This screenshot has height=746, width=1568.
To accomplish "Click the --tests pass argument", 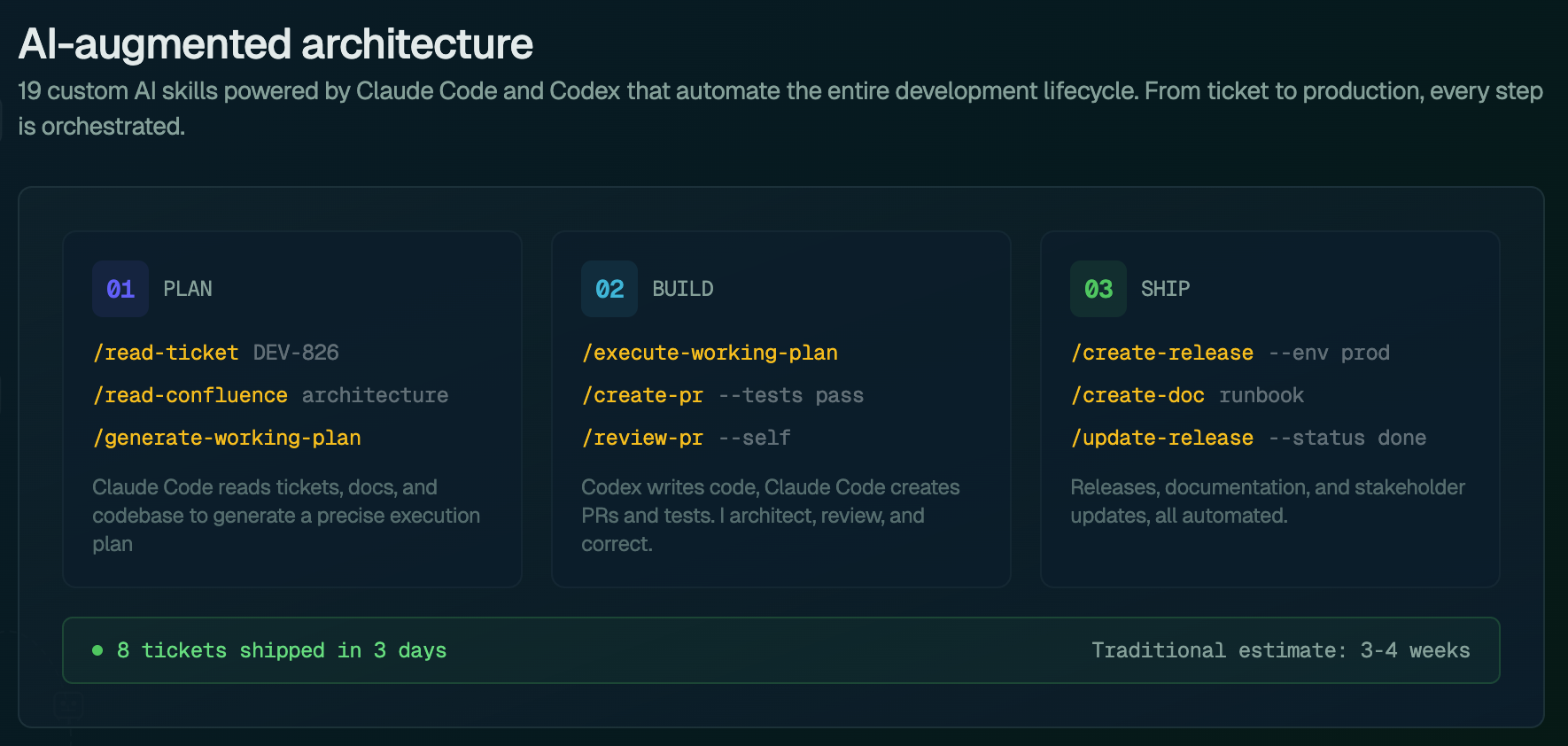I will [790, 395].
